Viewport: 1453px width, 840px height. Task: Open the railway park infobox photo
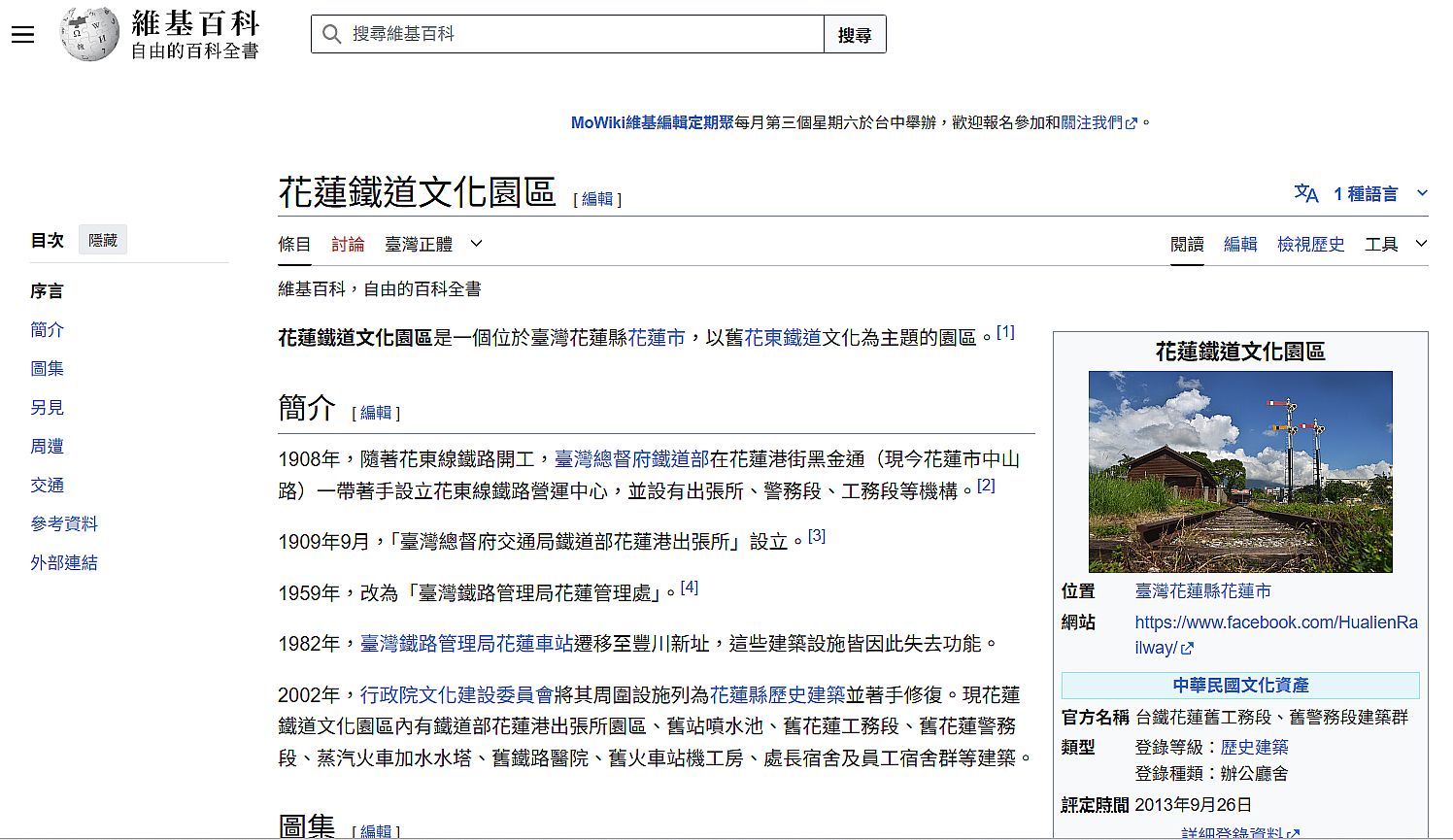point(1239,471)
